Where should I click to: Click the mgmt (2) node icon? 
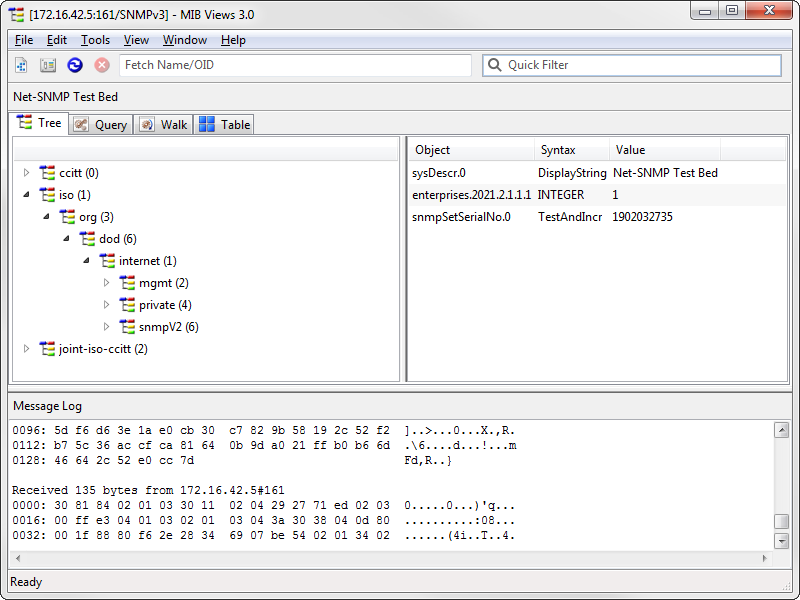127,283
